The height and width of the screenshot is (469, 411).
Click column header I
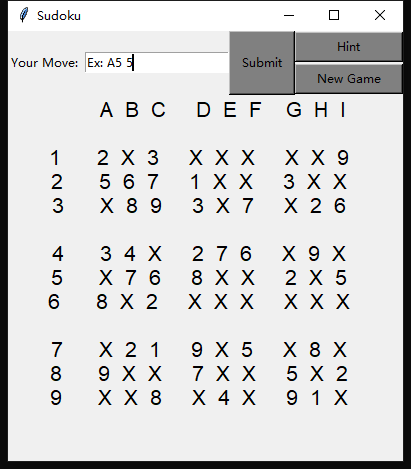(x=343, y=110)
